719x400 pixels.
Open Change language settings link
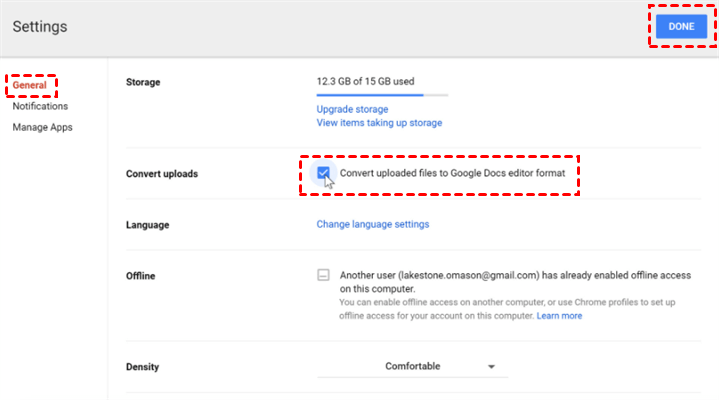pos(373,224)
